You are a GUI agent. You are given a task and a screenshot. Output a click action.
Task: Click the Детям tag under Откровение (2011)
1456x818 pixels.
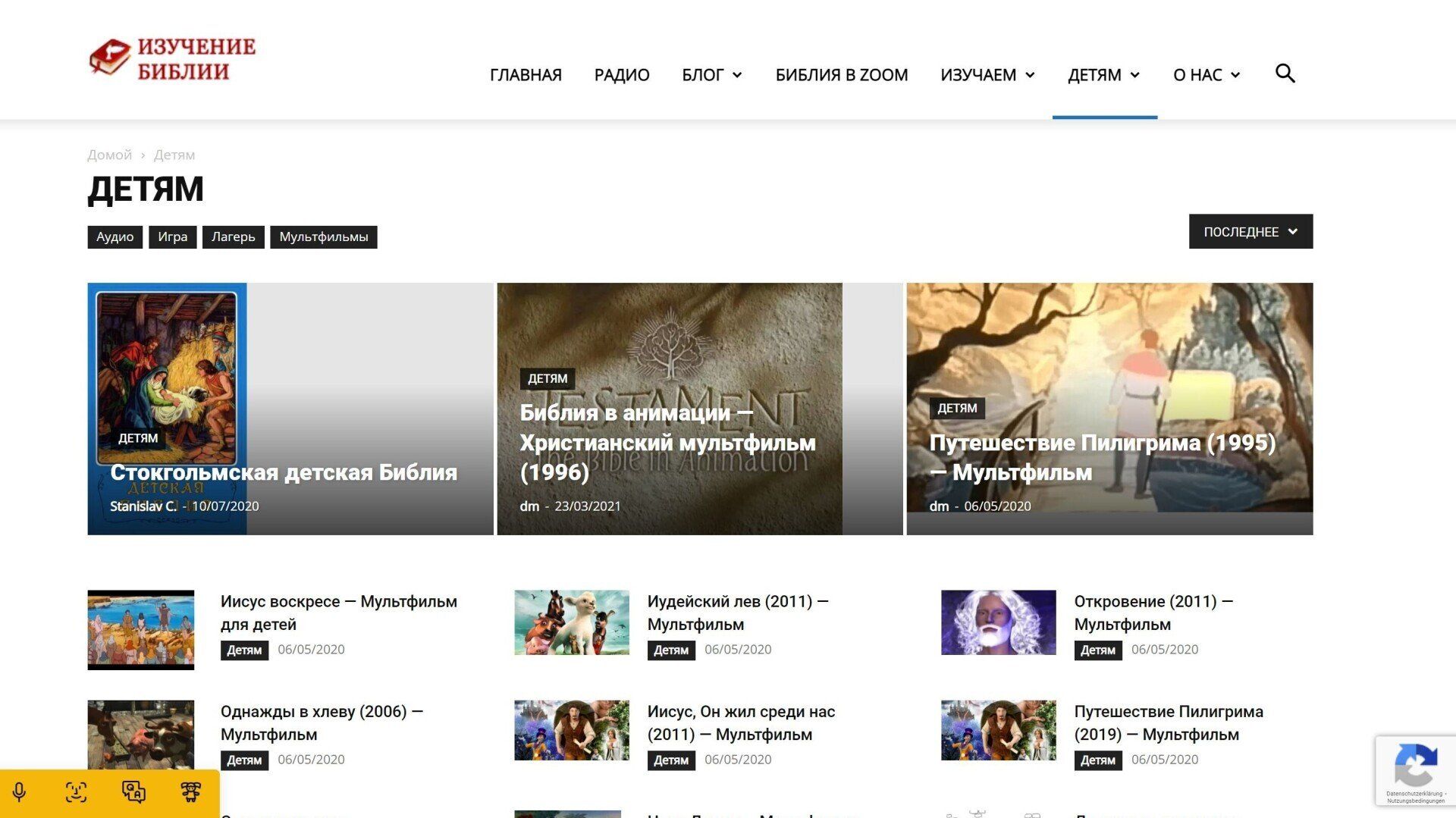point(1098,650)
